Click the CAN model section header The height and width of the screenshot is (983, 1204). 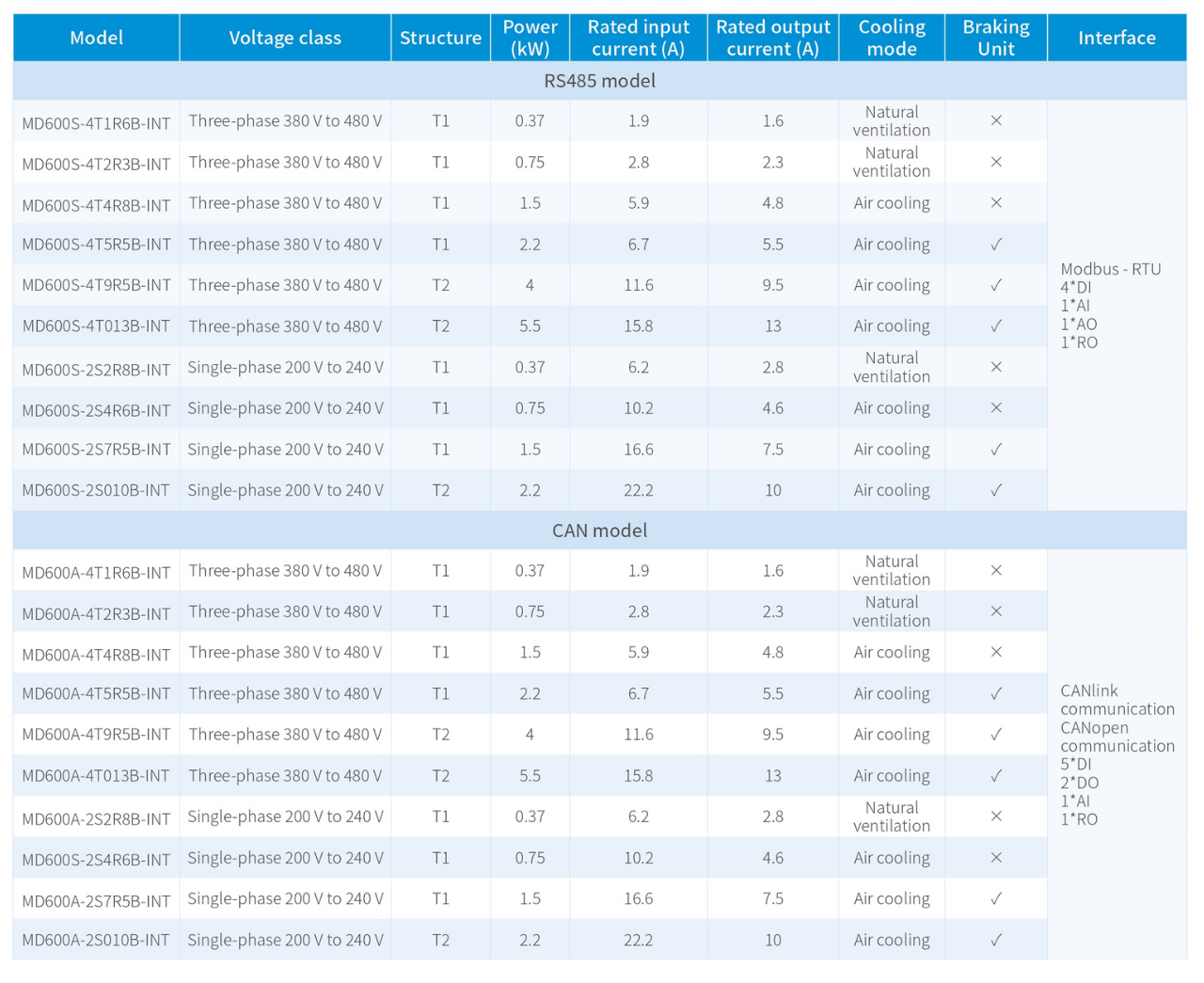(599, 531)
